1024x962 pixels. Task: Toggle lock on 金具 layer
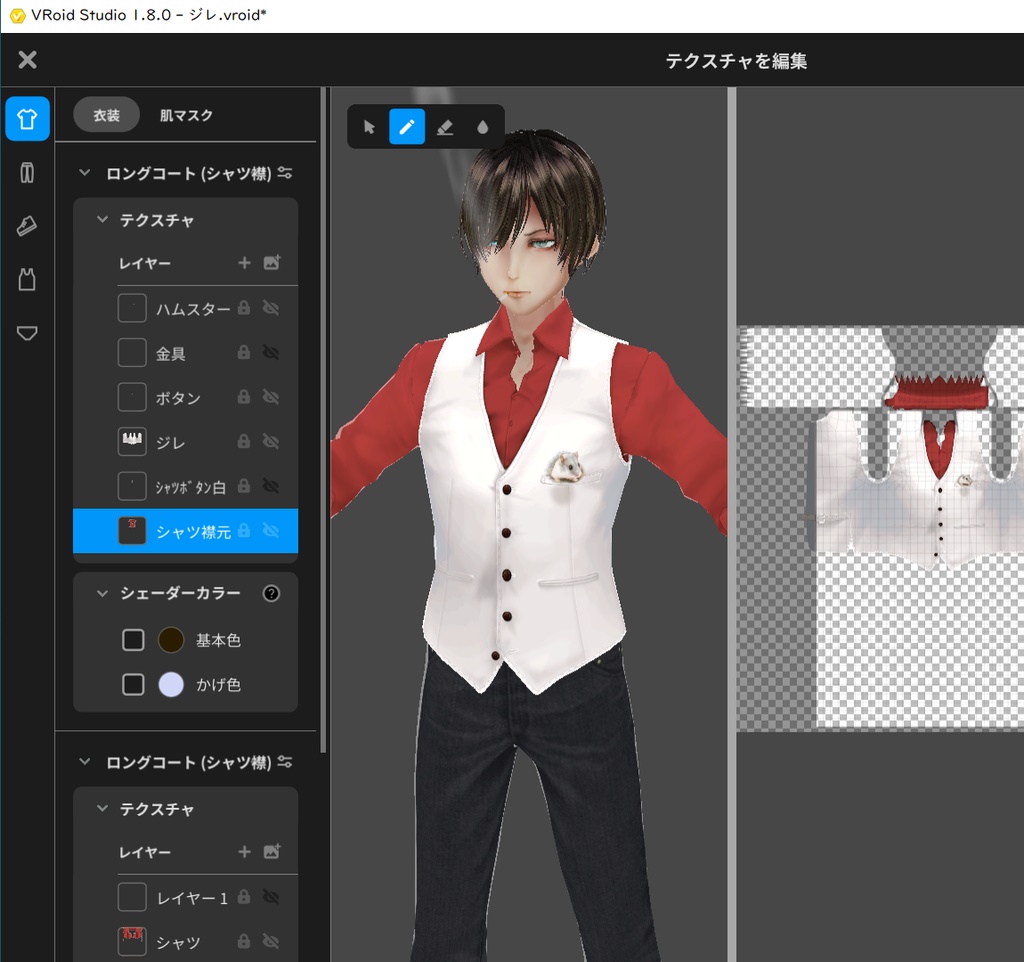(x=244, y=353)
